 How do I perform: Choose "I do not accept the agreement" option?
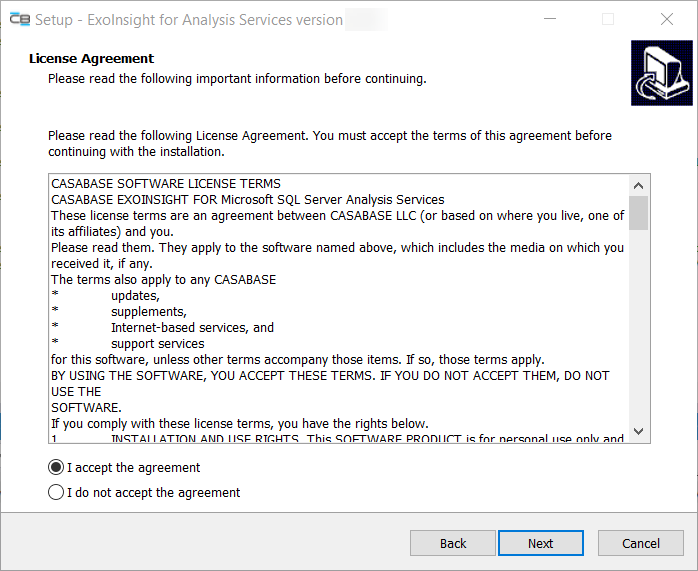tap(56, 493)
